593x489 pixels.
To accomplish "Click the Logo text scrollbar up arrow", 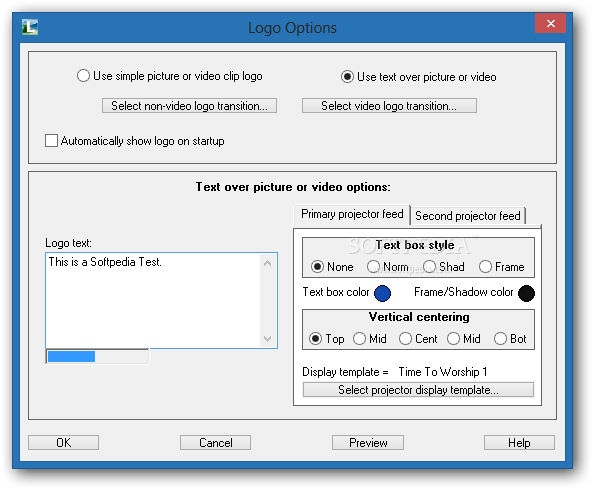I will pyautogui.click(x=267, y=263).
